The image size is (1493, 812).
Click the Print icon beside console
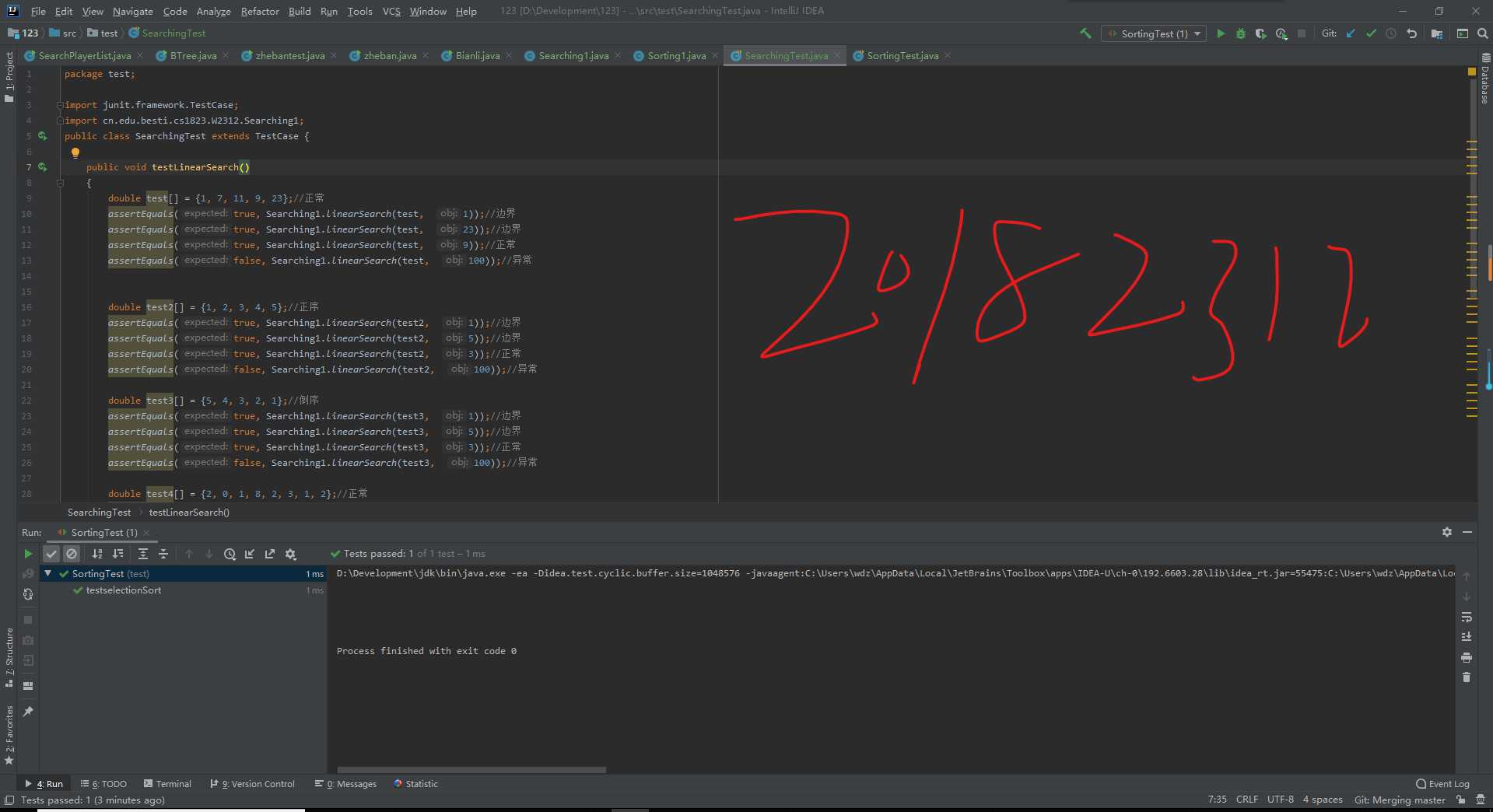pyautogui.click(x=1467, y=657)
